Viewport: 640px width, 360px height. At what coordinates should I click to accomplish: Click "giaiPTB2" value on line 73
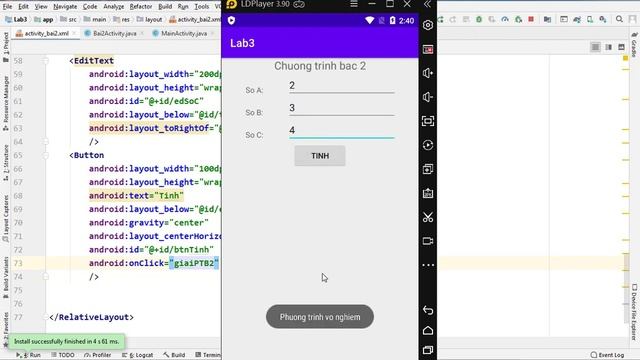click(x=194, y=263)
